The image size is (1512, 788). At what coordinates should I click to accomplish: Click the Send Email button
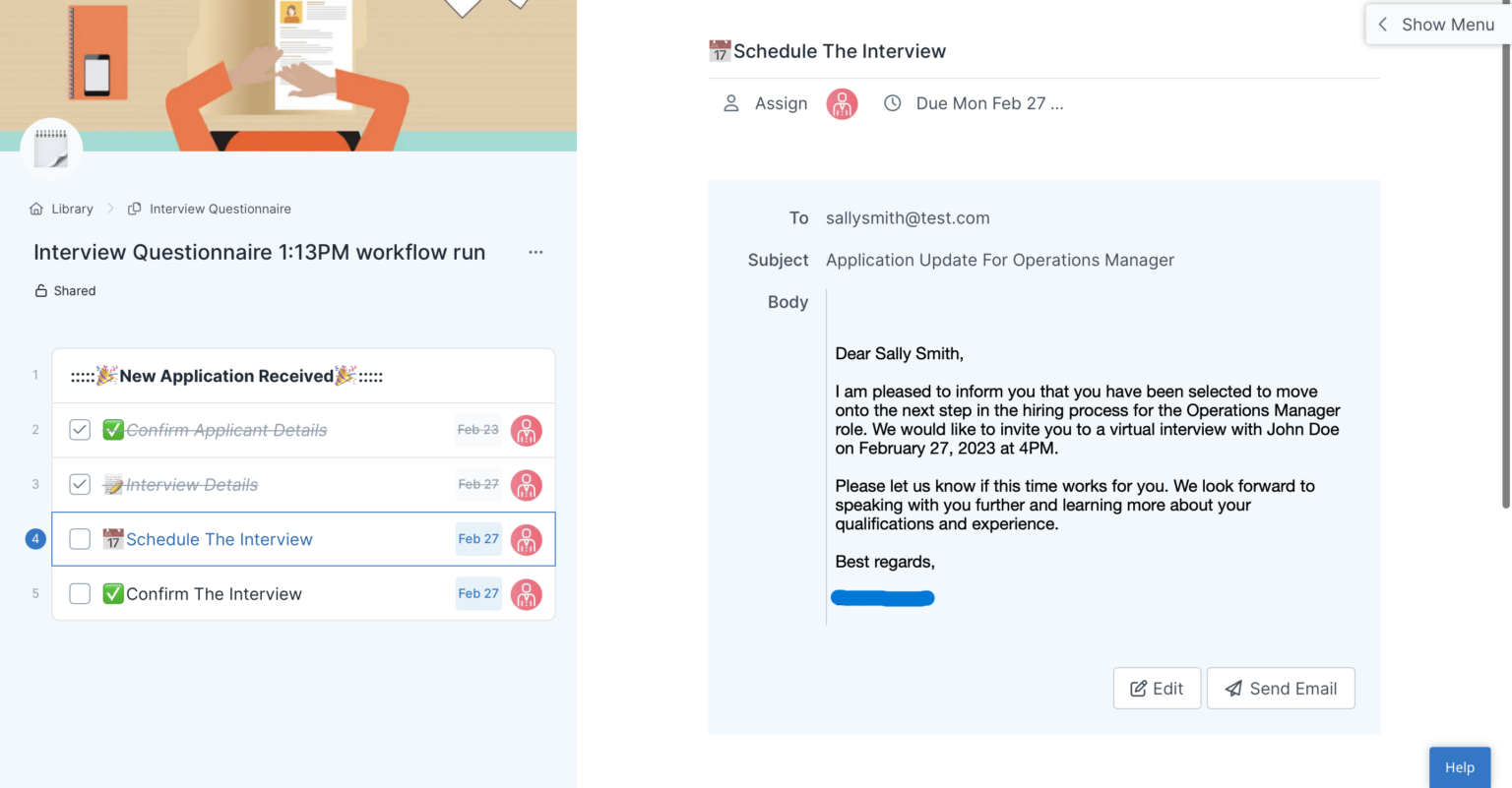(x=1281, y=688)
